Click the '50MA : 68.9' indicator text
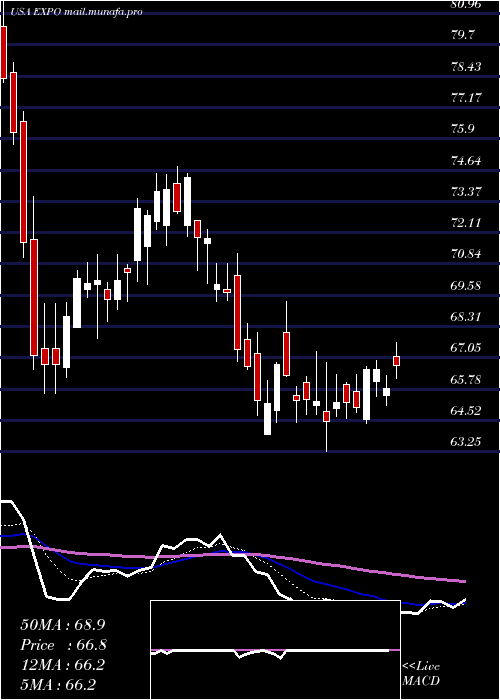 point(62,625)
